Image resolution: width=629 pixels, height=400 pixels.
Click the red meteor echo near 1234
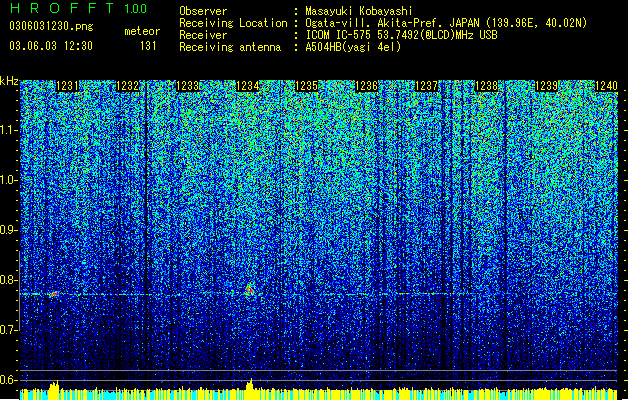pyautogui.click(x=249, y=290)
